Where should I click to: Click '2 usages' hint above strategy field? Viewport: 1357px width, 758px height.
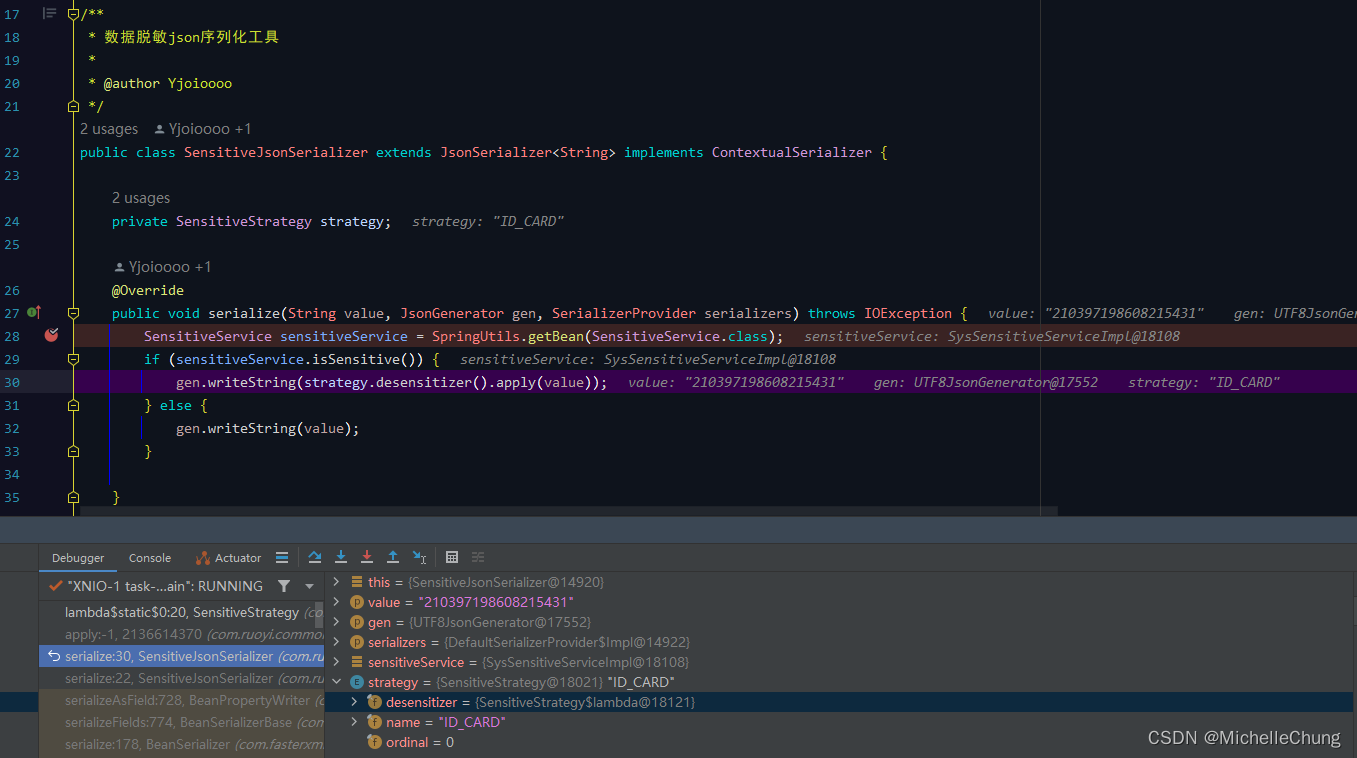[x=141, y=198]
